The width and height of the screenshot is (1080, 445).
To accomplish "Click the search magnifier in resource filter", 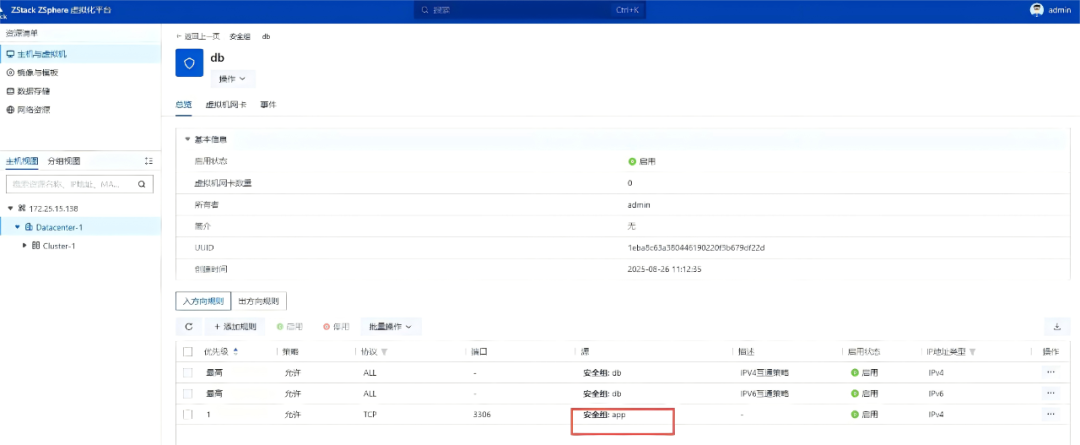I will (141, 185).
